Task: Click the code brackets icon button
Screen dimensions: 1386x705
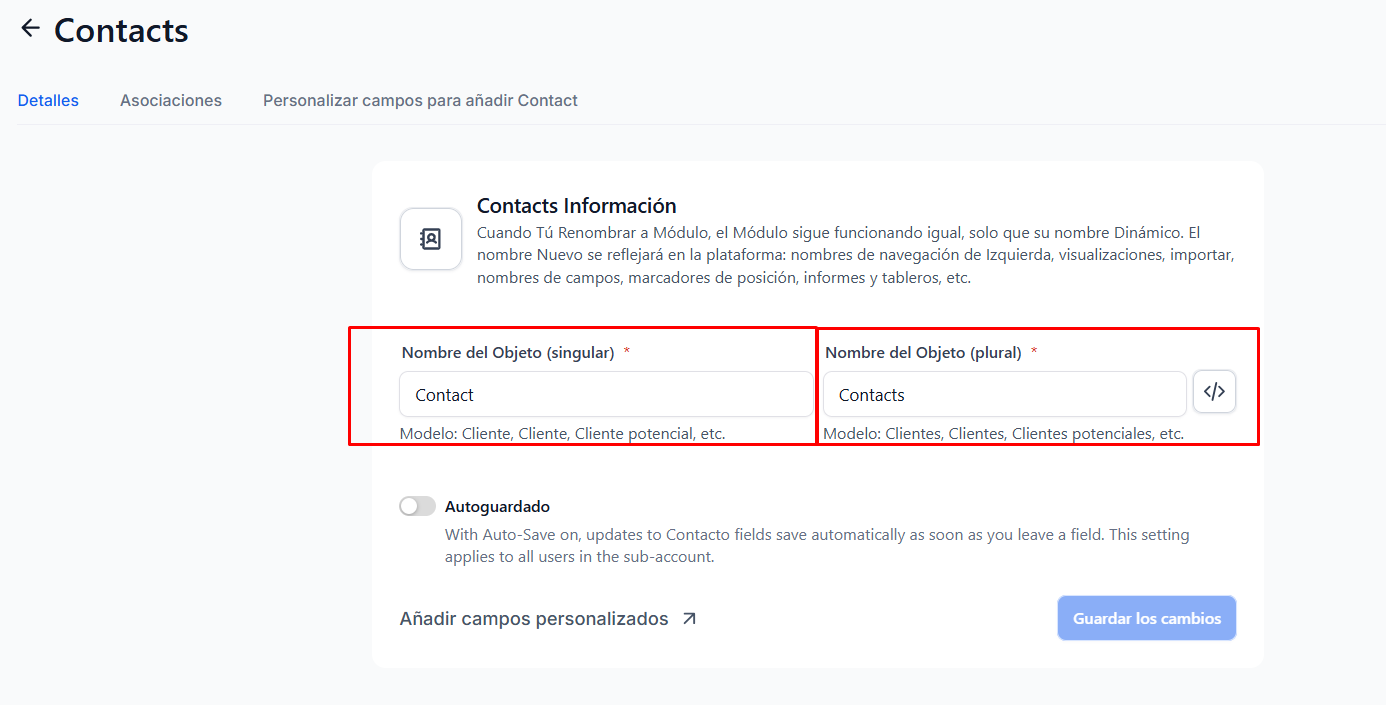Action: [1214, 392]
